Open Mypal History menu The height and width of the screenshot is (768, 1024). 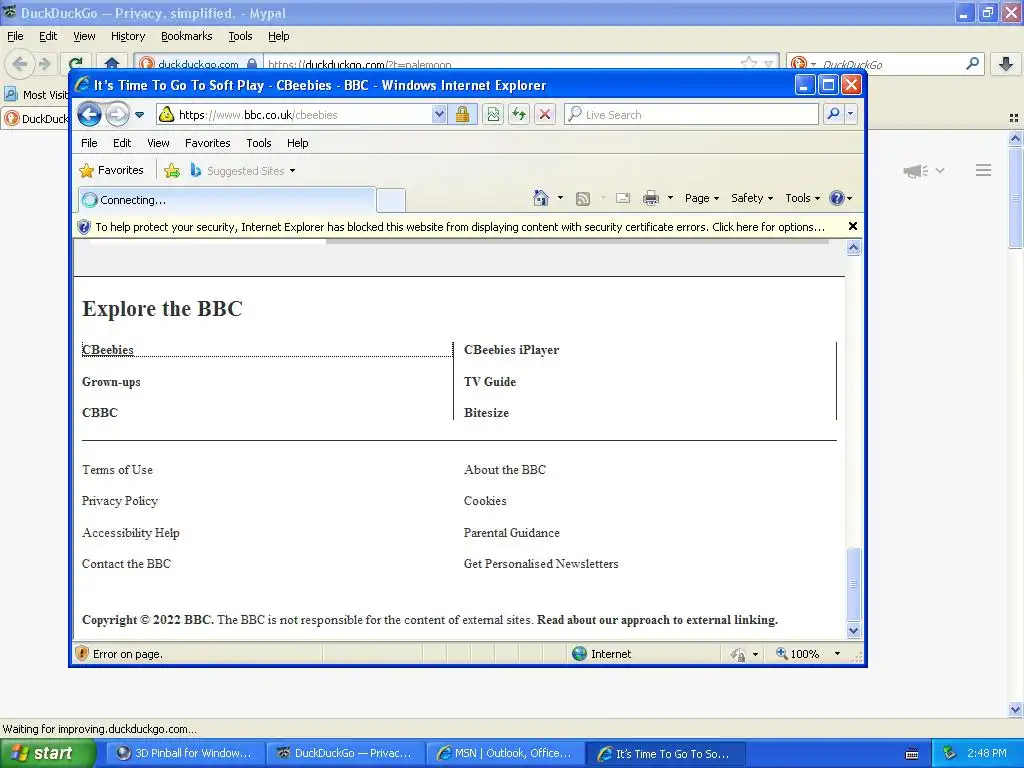click(127, 36)
